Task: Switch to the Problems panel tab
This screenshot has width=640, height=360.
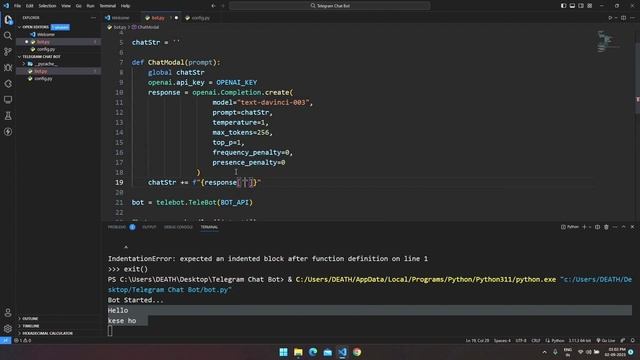Action: coord(121,227)
